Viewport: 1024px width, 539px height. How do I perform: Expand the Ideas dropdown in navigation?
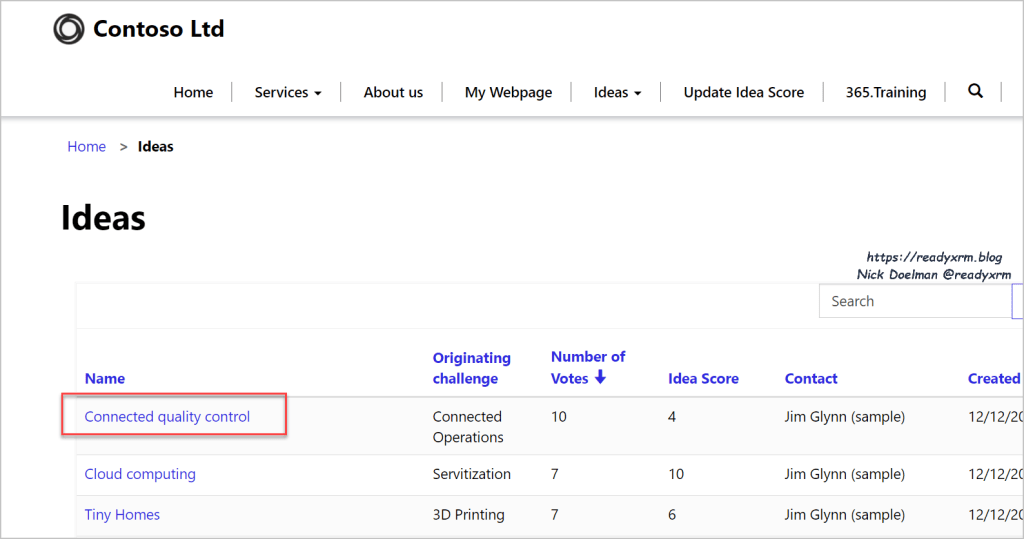(x=617, y=92)
